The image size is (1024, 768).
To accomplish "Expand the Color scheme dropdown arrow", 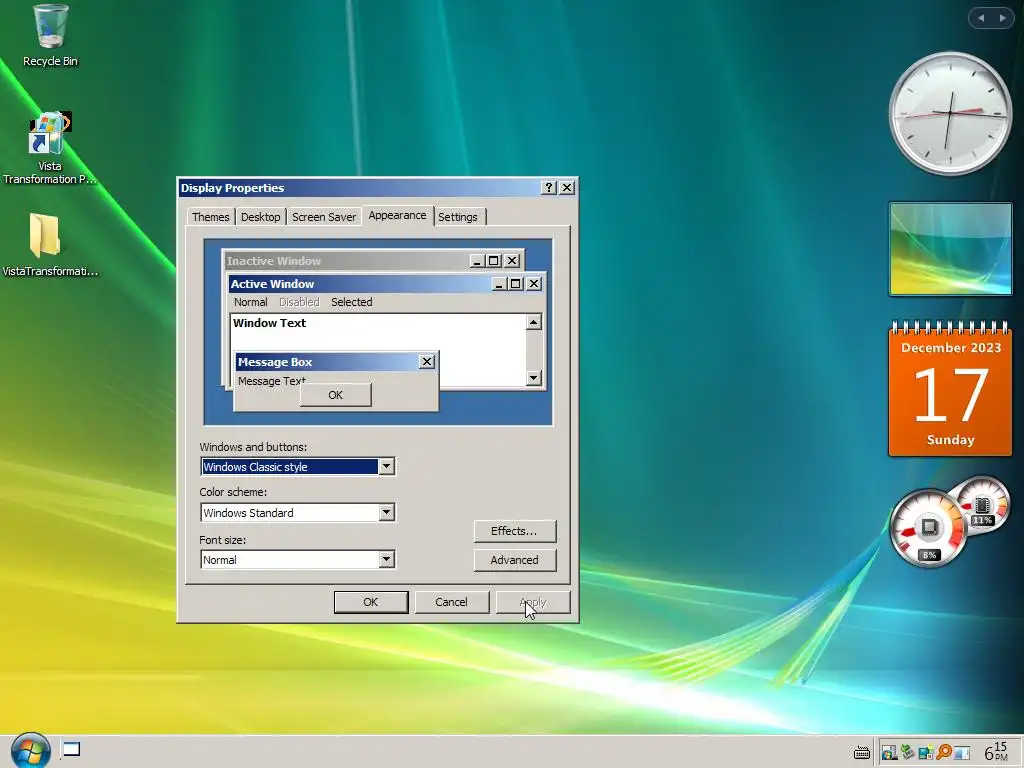I will click(387, 513).
